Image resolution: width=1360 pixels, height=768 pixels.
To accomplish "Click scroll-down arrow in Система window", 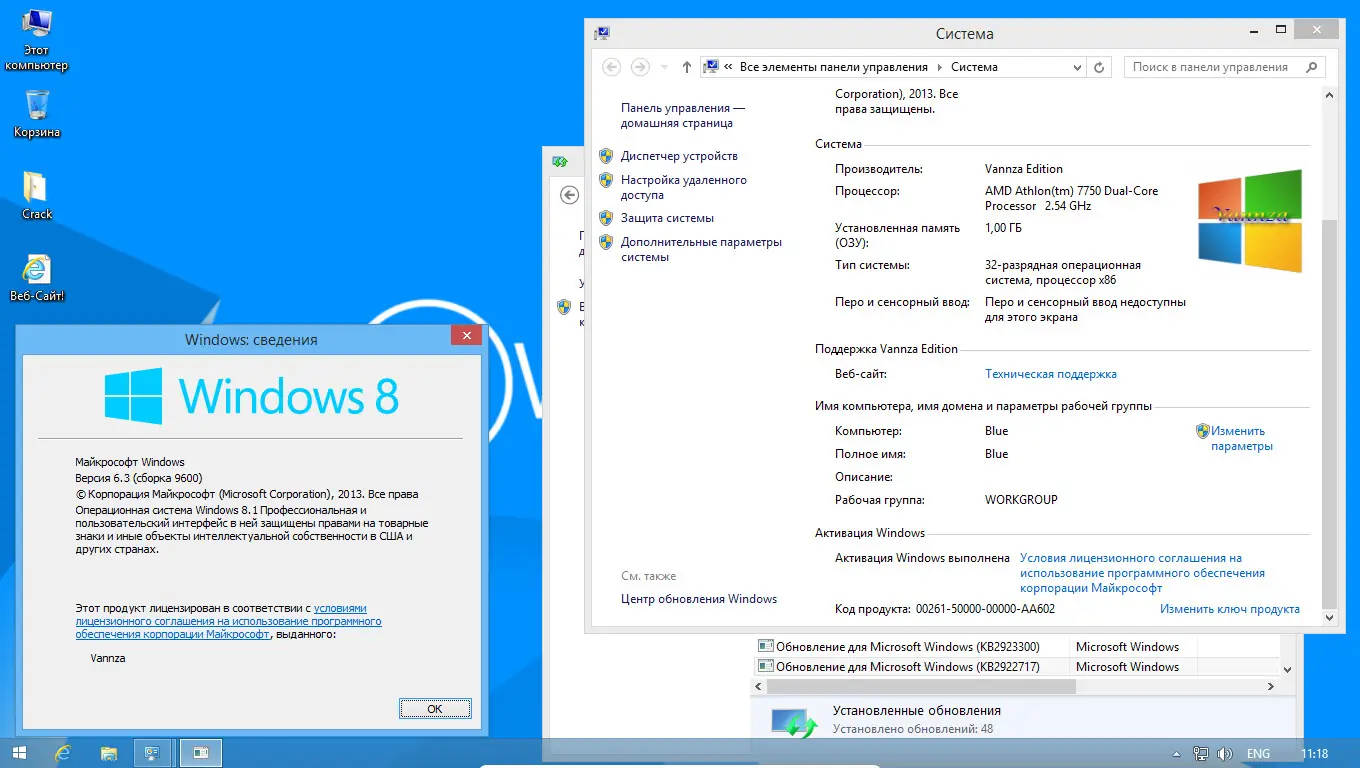I will pyautogui.click(x=1329, y=619).
